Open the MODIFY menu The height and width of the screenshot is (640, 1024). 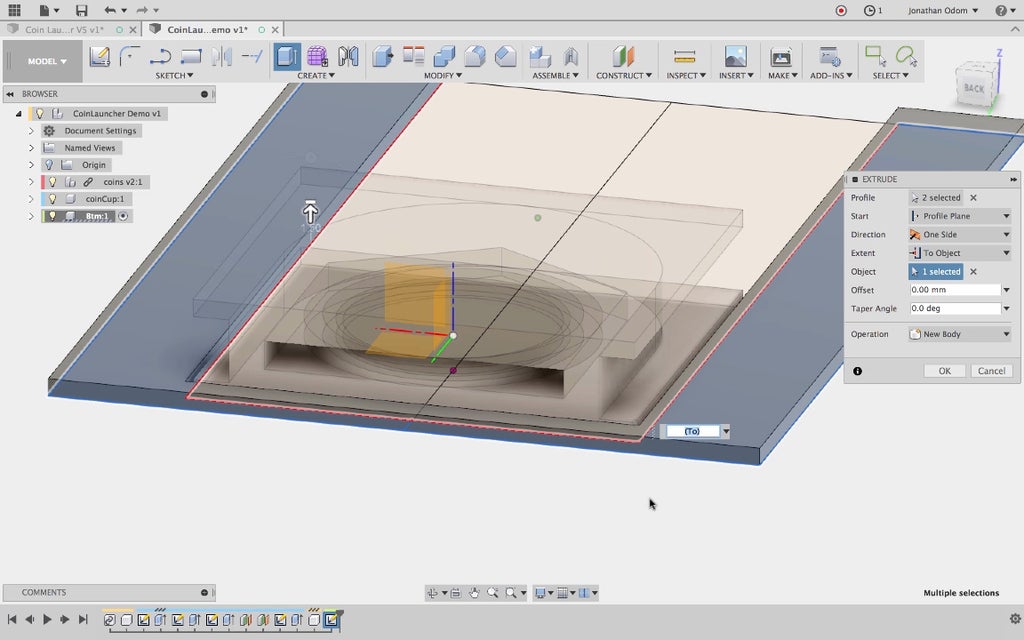[x=442, y=76]
